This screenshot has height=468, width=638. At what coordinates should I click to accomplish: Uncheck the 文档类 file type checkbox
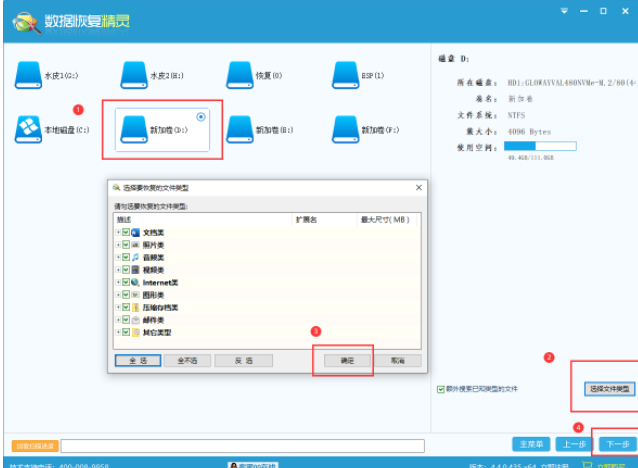click(125, 232)
